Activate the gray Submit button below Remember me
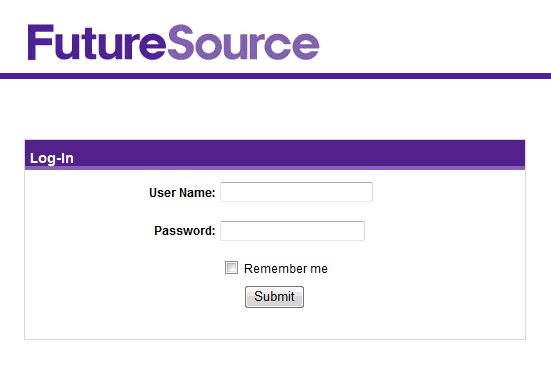The width and height of the screenshot is (551, 385). pyautogui.click(x=274, y=297)
